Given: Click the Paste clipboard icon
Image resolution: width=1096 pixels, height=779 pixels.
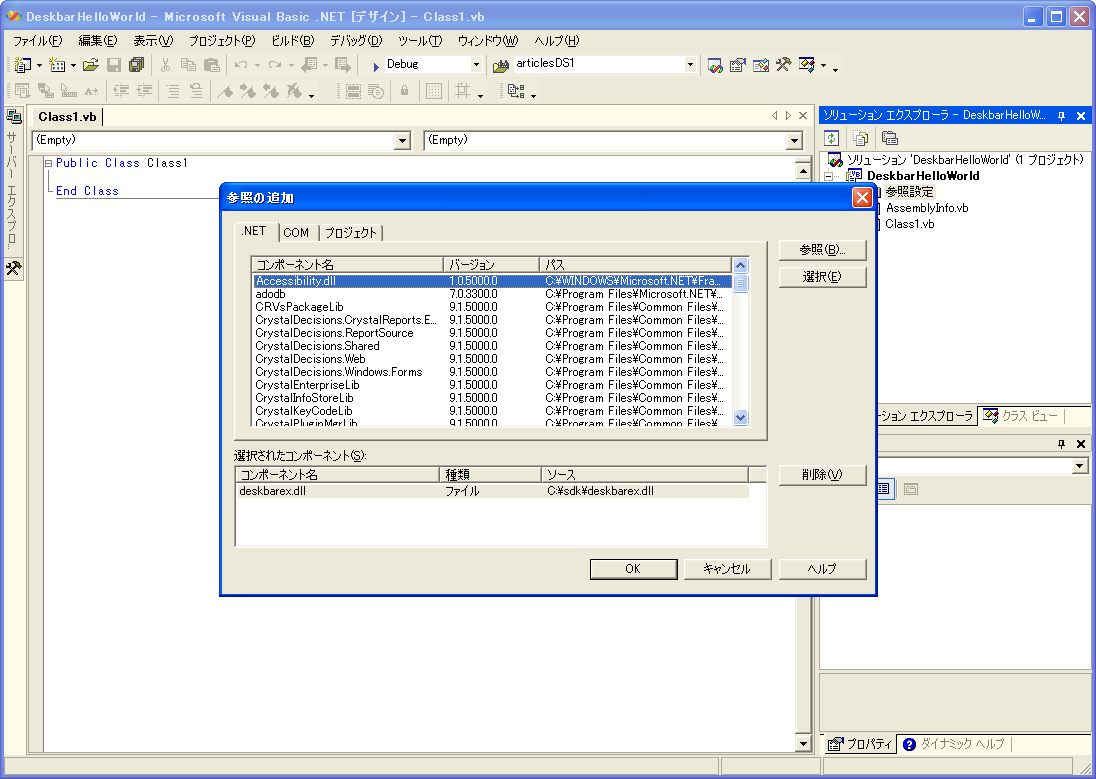Looking at the screenshot, I should pos(211,65).
